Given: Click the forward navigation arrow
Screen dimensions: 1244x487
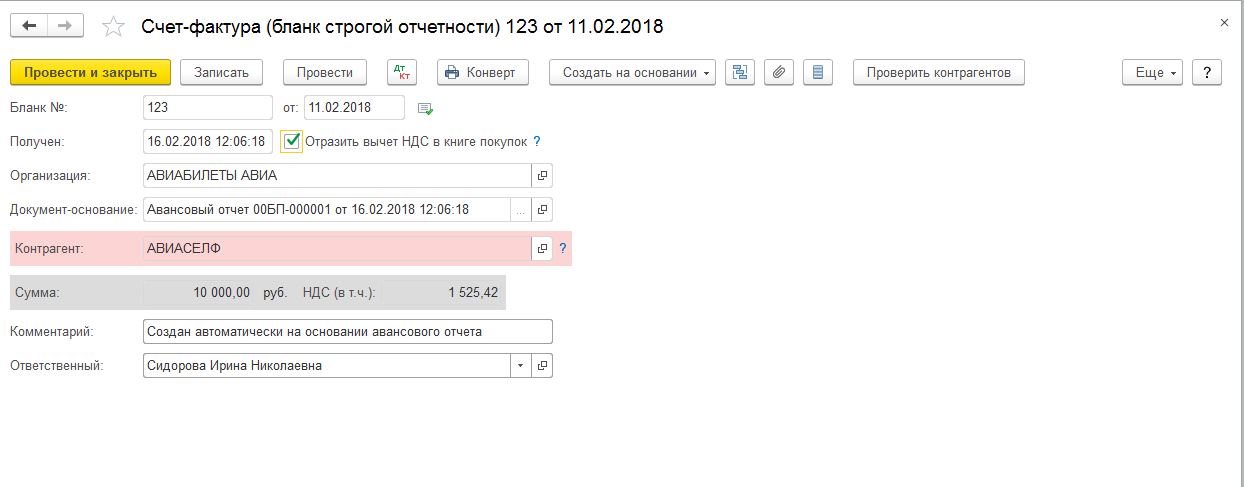Looking at the screenshot, I should point(65,26).
